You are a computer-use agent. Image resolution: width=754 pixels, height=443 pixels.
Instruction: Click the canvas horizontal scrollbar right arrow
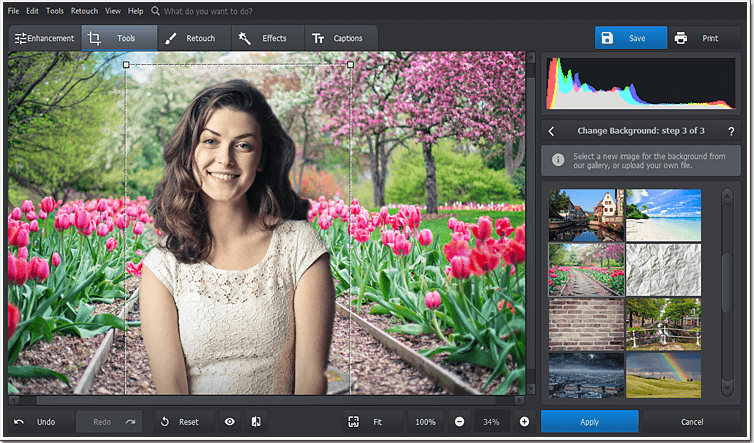click(x=519, y=400)
